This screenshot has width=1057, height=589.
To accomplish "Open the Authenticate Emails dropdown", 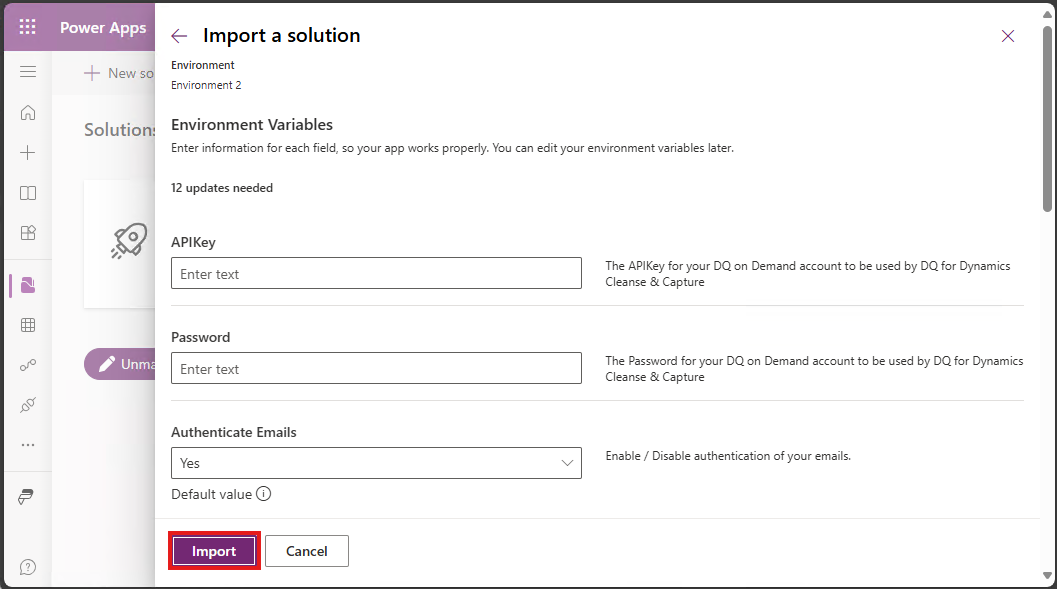I will (376, 463).
